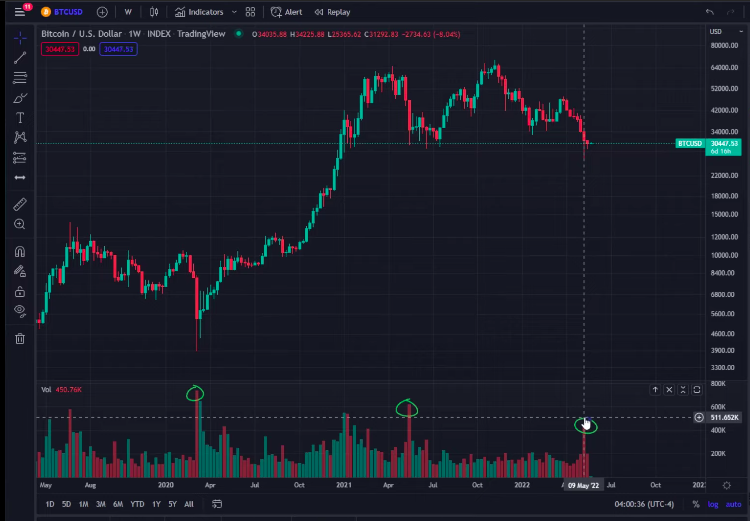Toggle percent scale mode

696,504
